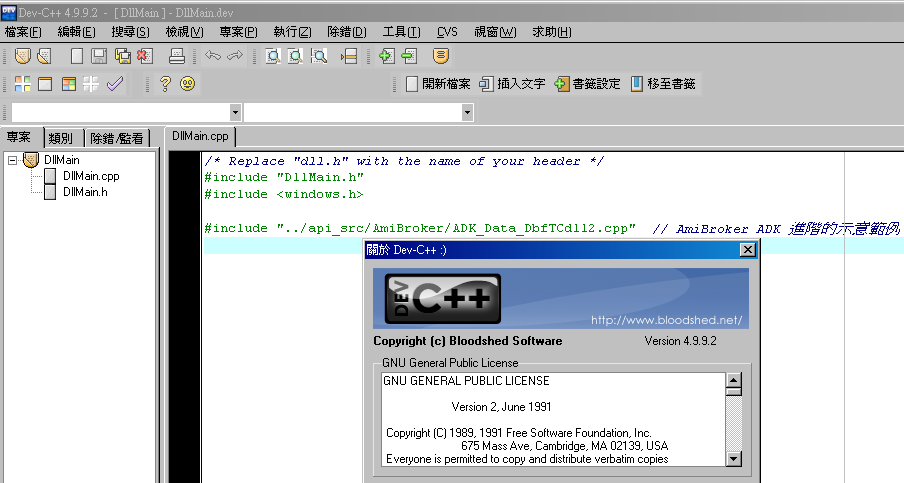Click the license scrollbar thumb
904x483 pixels.
point(733,391)
